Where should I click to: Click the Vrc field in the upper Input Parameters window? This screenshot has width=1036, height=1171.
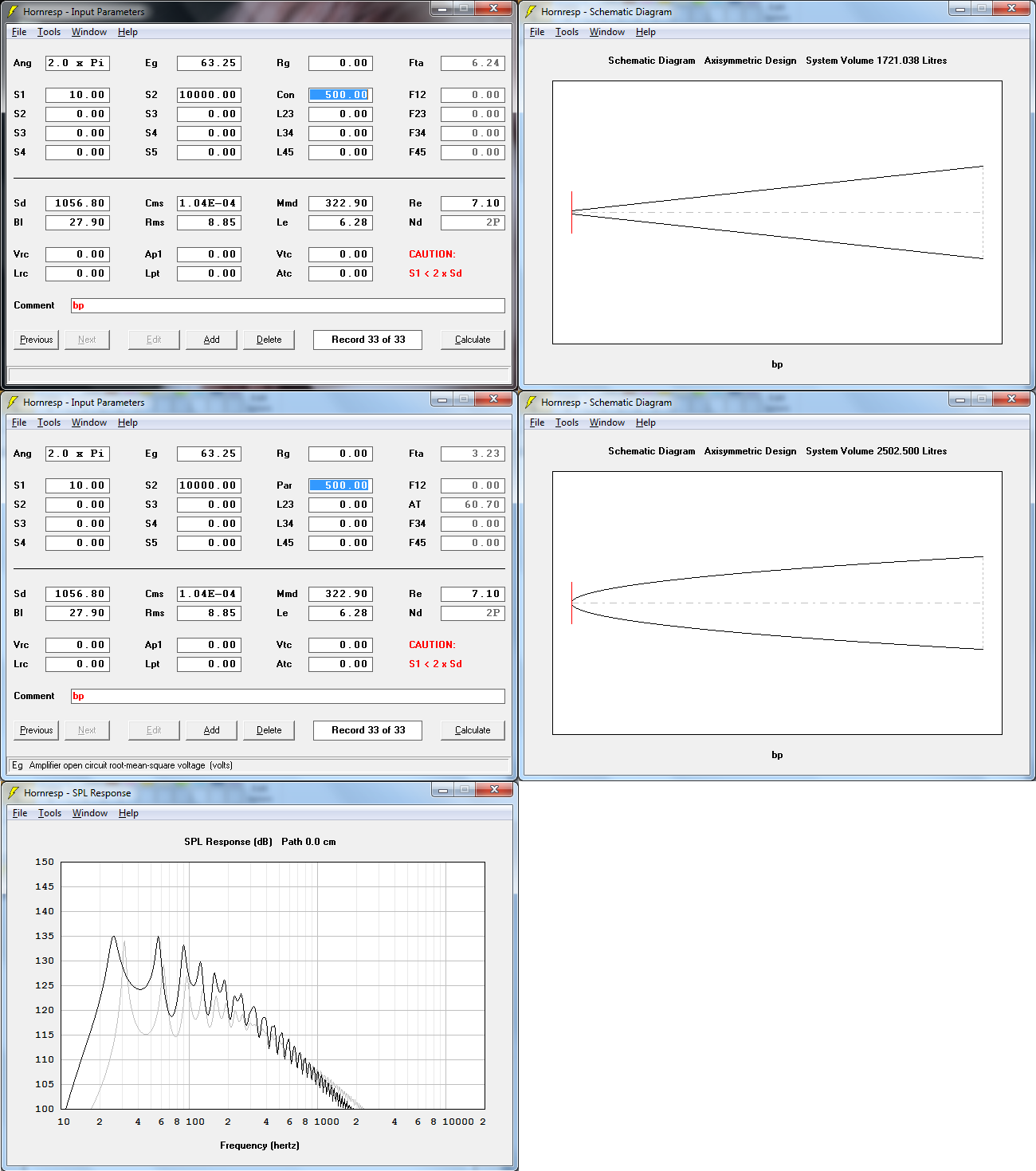pos(77,254)
